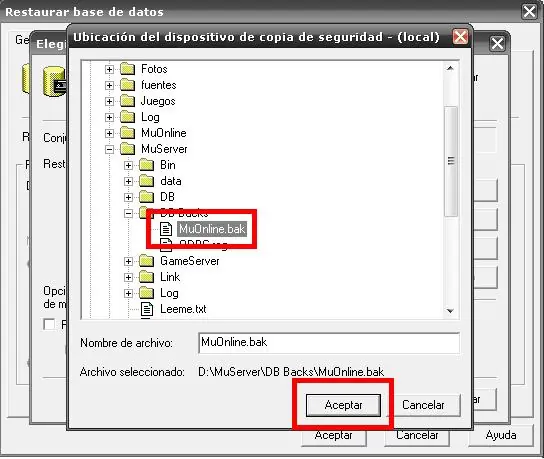This screenshot has width=544, height=459.
Task: Click the Nombre de archivo text field
Action: tap(329, 343)
